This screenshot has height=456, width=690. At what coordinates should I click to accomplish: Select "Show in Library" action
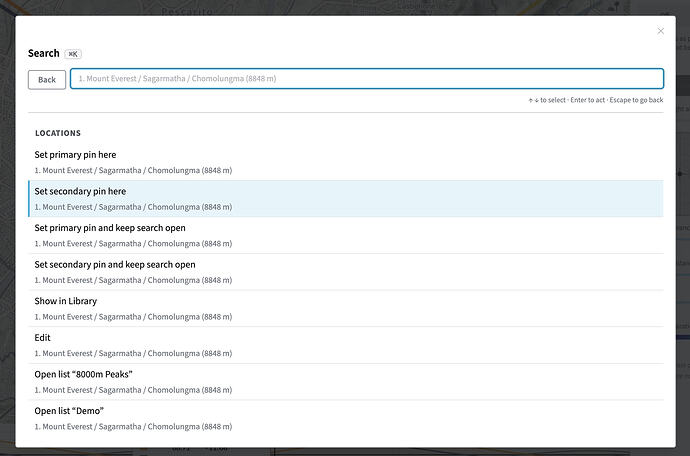coord(346,308)
